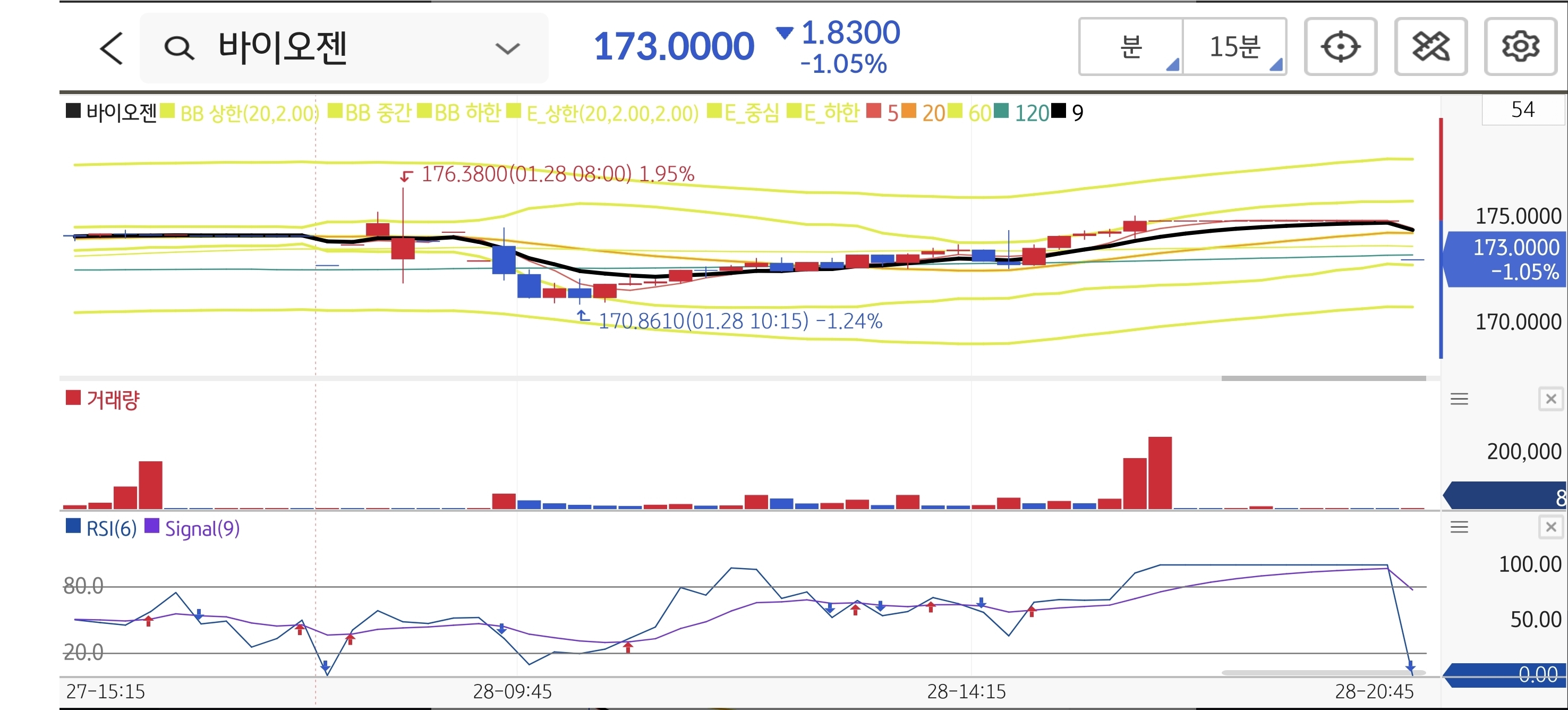
Task: Click the chart horizontal scrollbar thumb
Action: [1323, 378]
